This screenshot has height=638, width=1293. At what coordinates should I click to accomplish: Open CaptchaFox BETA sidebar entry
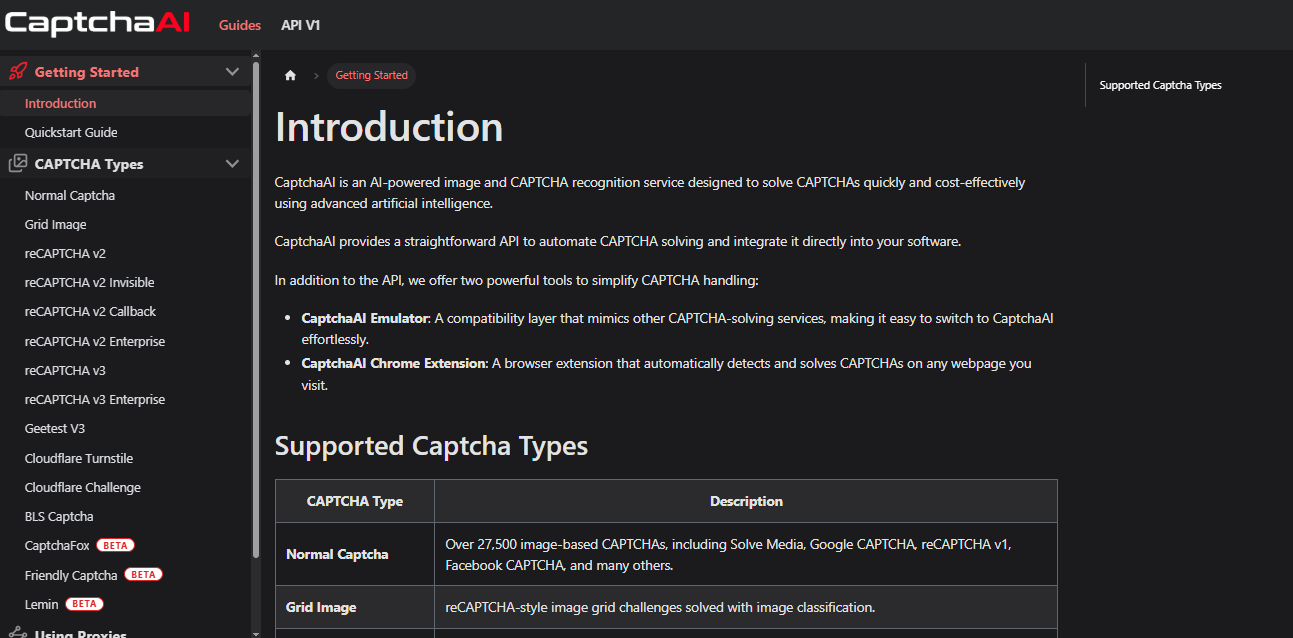click(80, 545)
